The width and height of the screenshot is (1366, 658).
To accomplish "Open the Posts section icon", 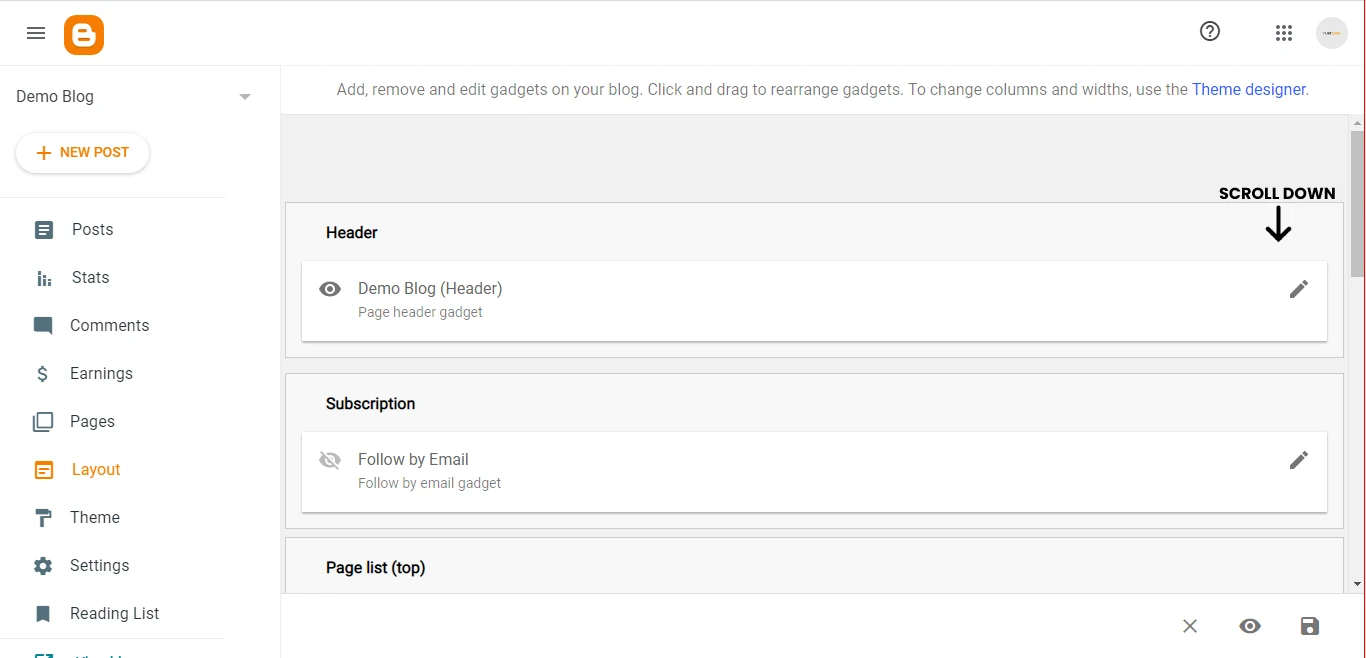I will tap(44, 229).
